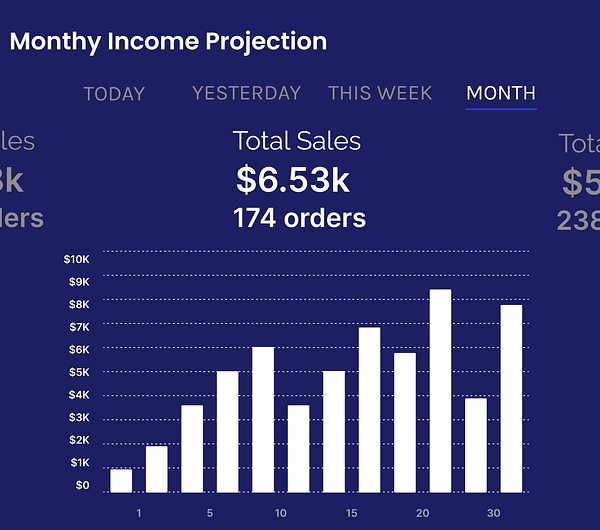The height and width of the screenshot is (530, 600).
Task: Select the Total Sales $6.53k card
Action: (299, 179)
